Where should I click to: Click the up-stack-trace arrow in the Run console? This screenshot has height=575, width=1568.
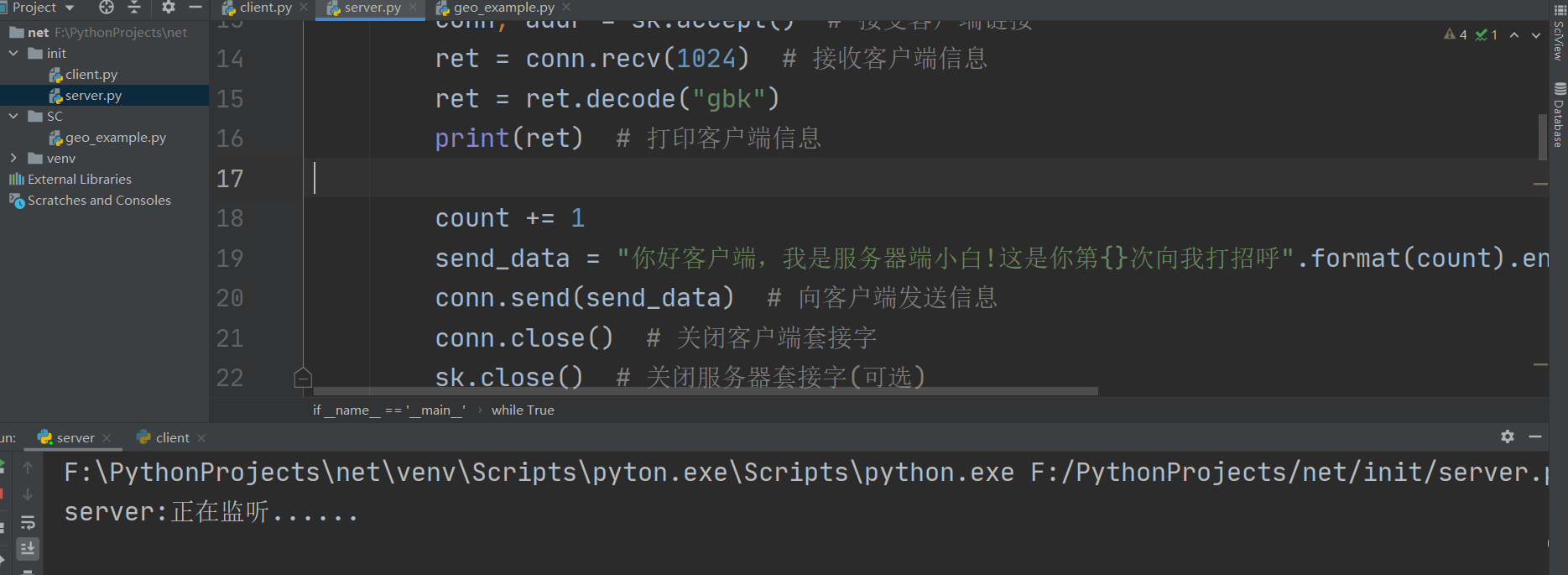28,468
